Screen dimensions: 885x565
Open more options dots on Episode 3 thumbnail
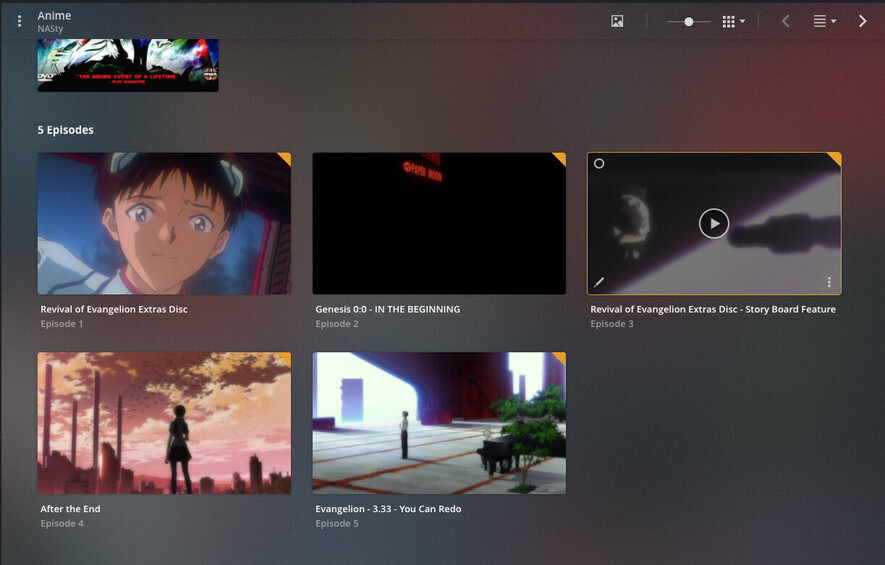click(829, 282)
